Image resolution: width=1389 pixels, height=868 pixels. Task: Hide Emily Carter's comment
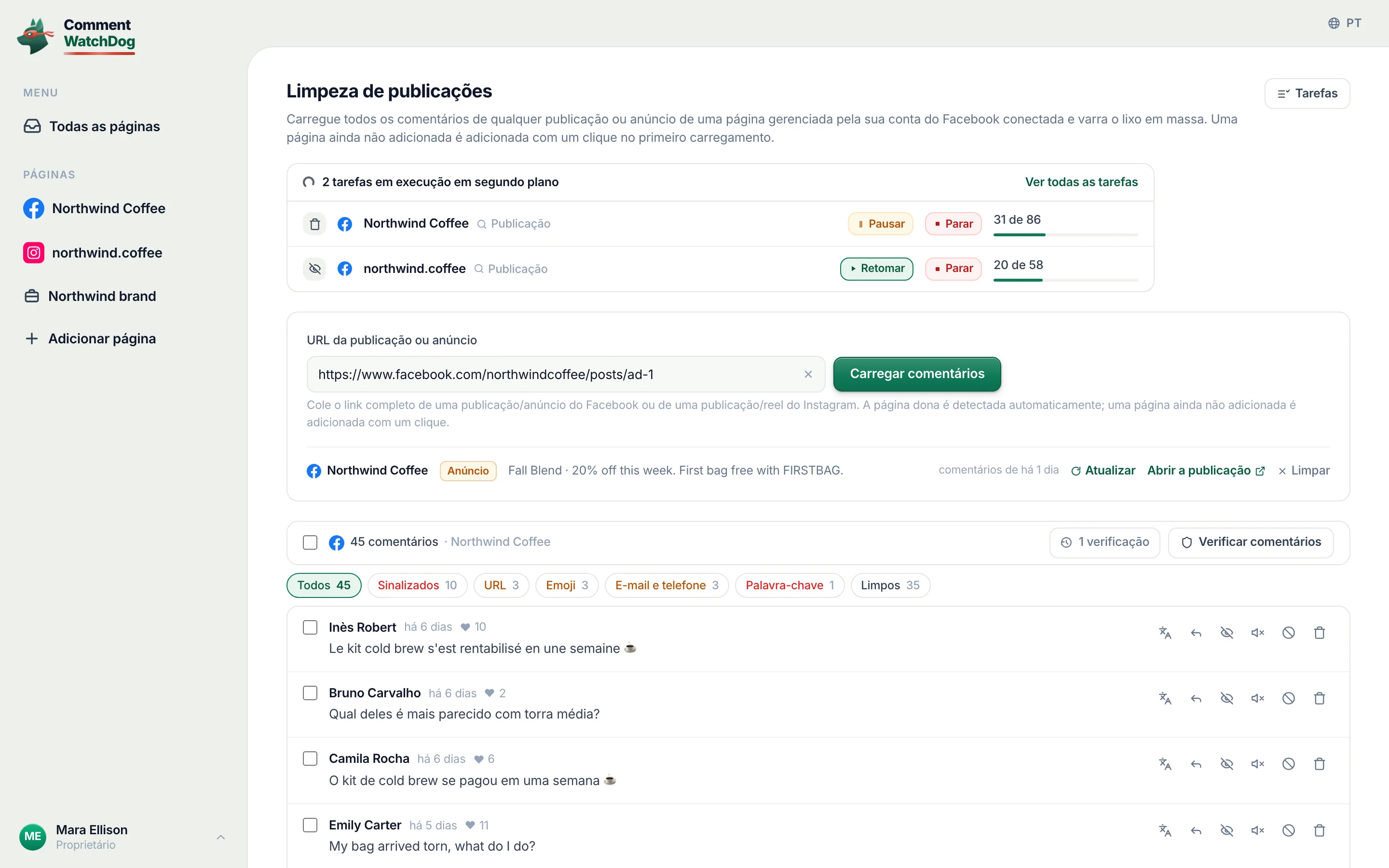pyautogui.click(x=1226, y=830)
